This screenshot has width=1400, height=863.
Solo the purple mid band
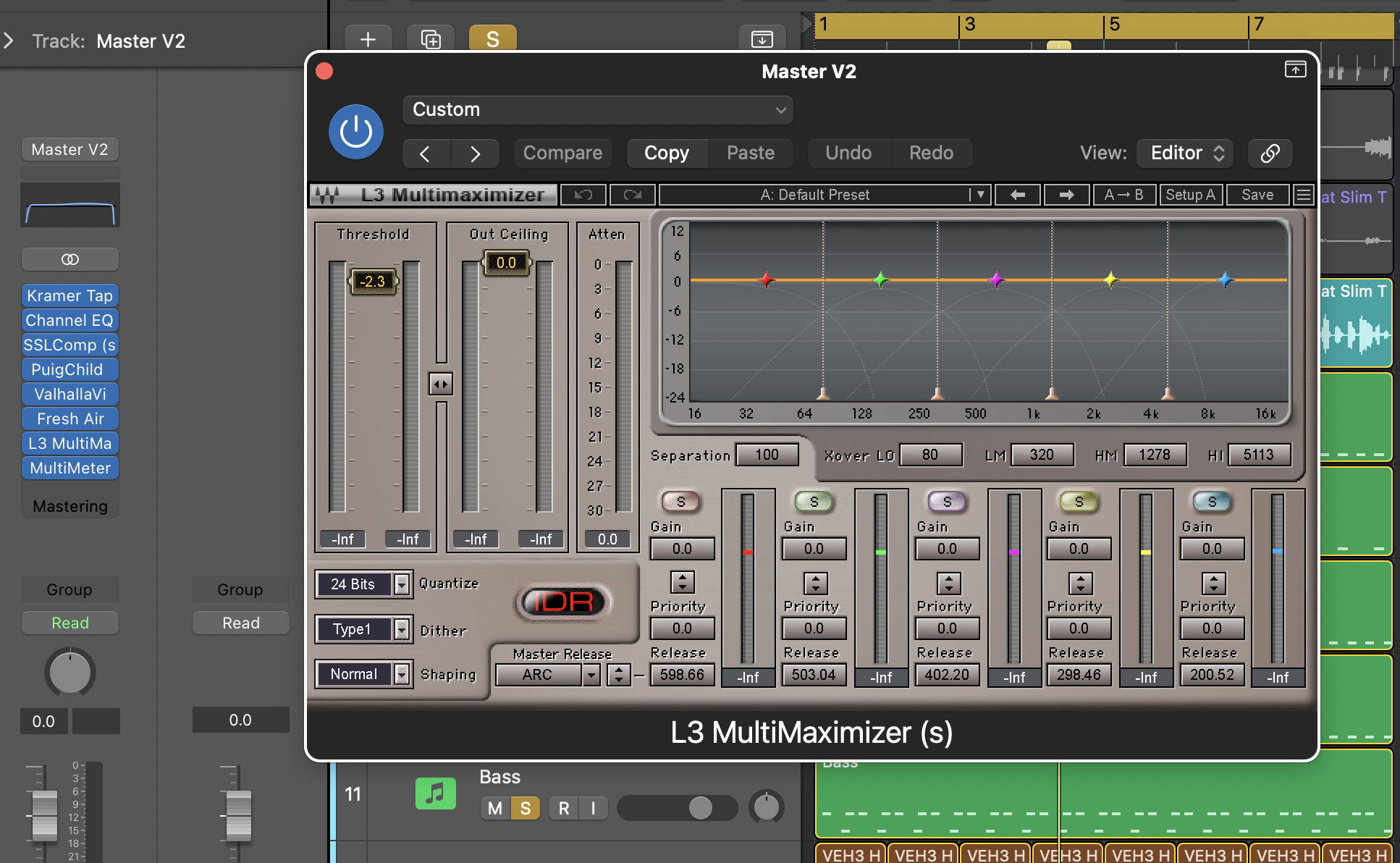point(947,502)
